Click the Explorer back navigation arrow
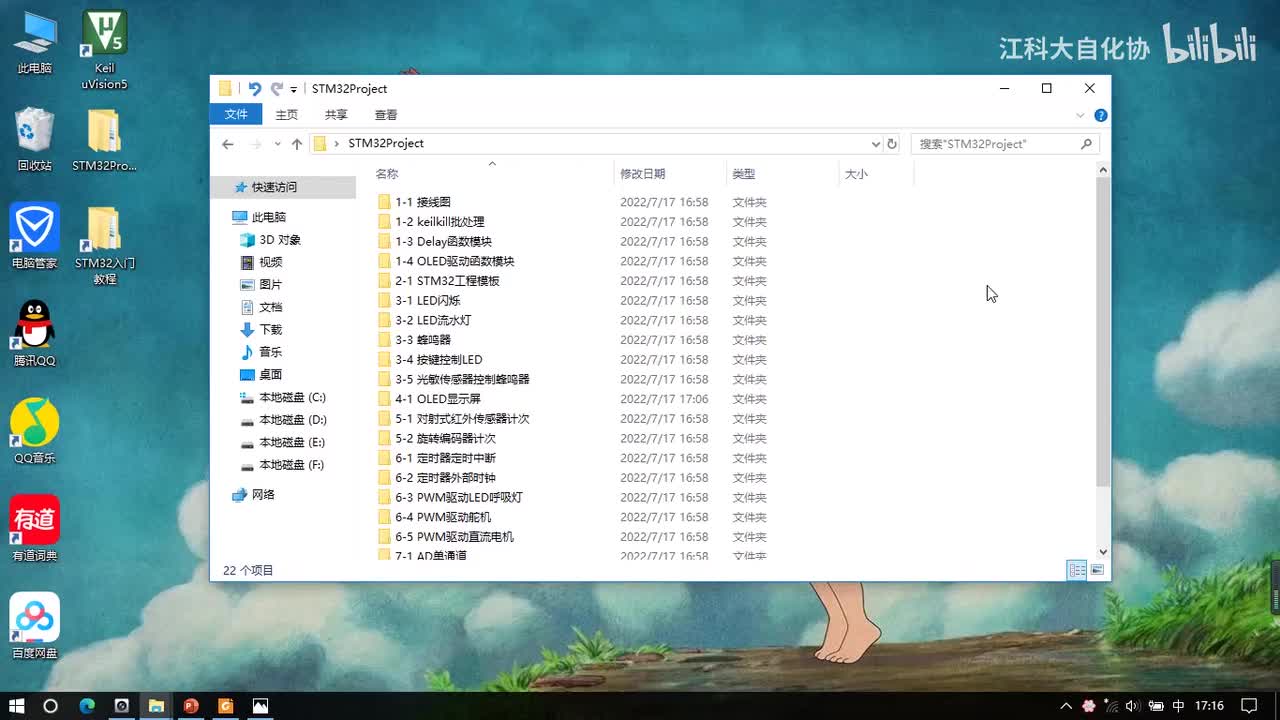Viewport: 1280px width, 720px height. click(x=228, y=144)
